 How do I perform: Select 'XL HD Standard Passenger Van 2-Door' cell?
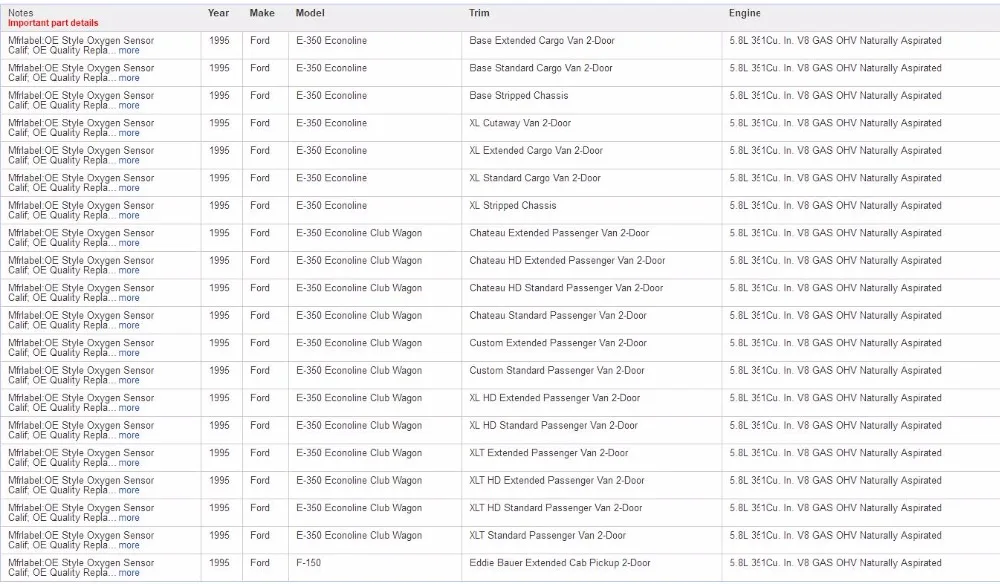click(x=554, y=425)
